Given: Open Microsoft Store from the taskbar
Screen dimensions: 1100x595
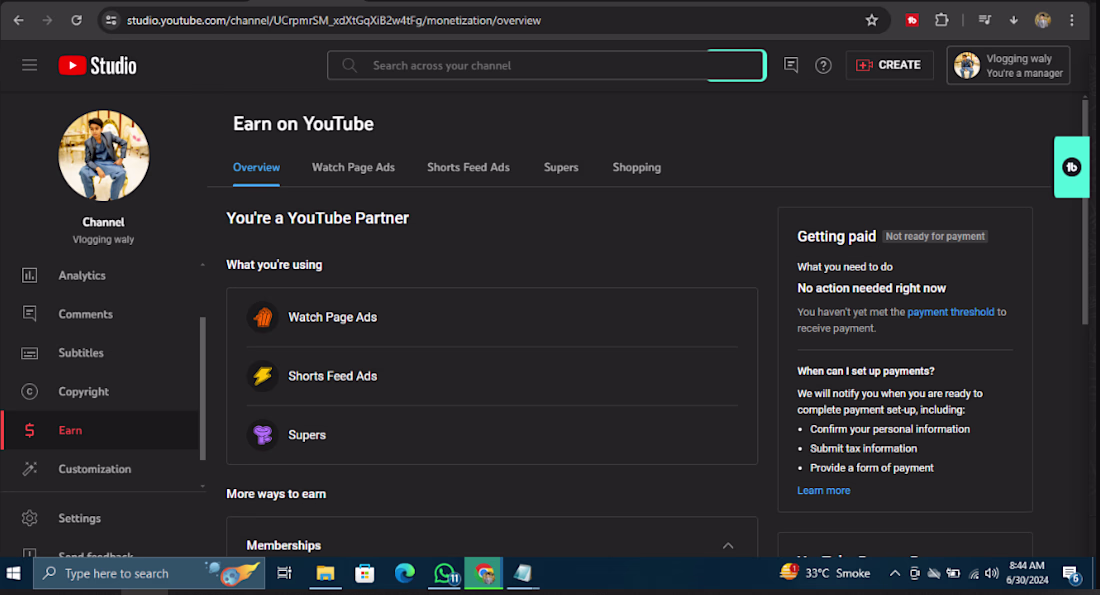Looking at the screenshot, I should (364, 573).
